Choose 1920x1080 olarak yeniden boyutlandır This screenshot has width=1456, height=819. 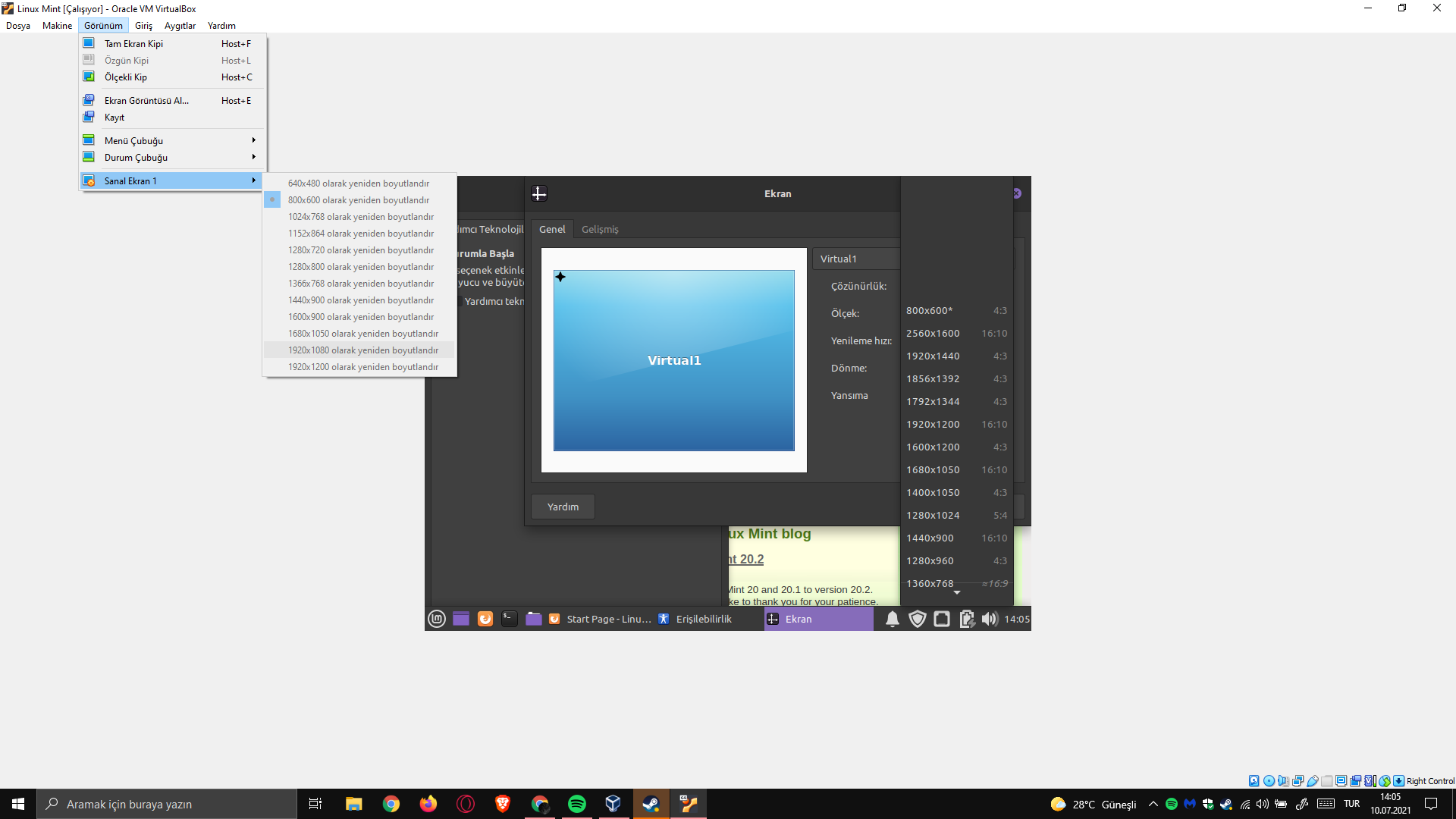pos(362,350)
